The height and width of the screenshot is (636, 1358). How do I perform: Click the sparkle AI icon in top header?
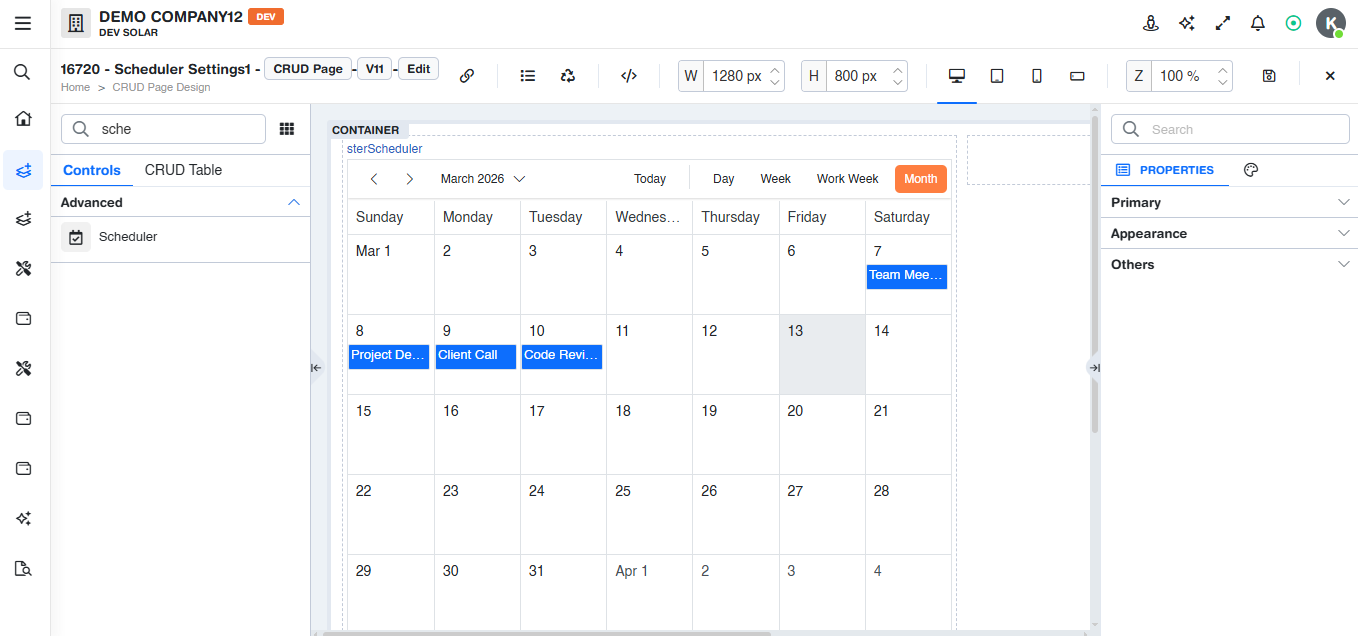pos(1187,23)
